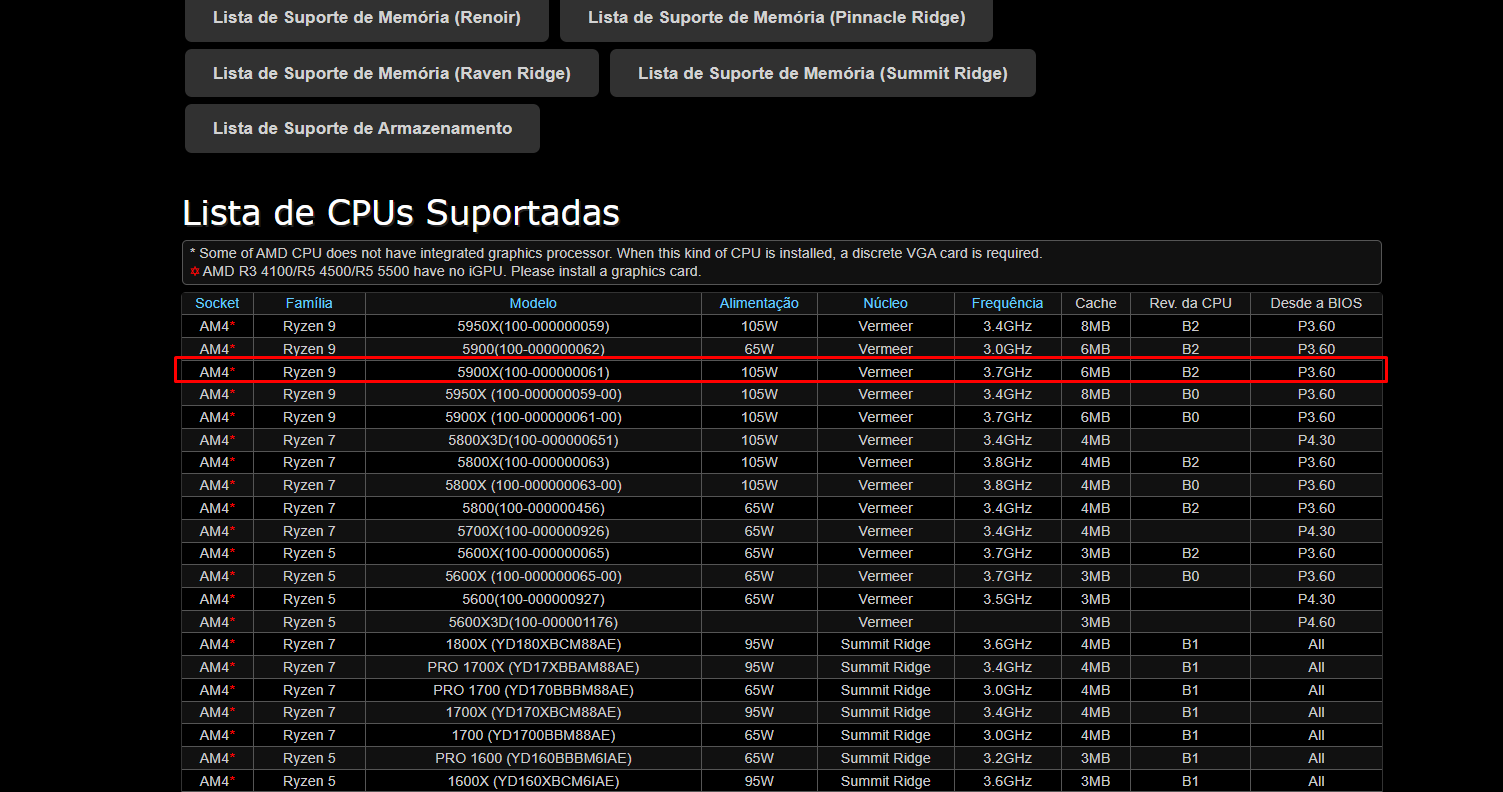This screenshot has width=1503, height=792.
Task: Select model 5600X(100-000000065) cell
Action: coord(533,553)
